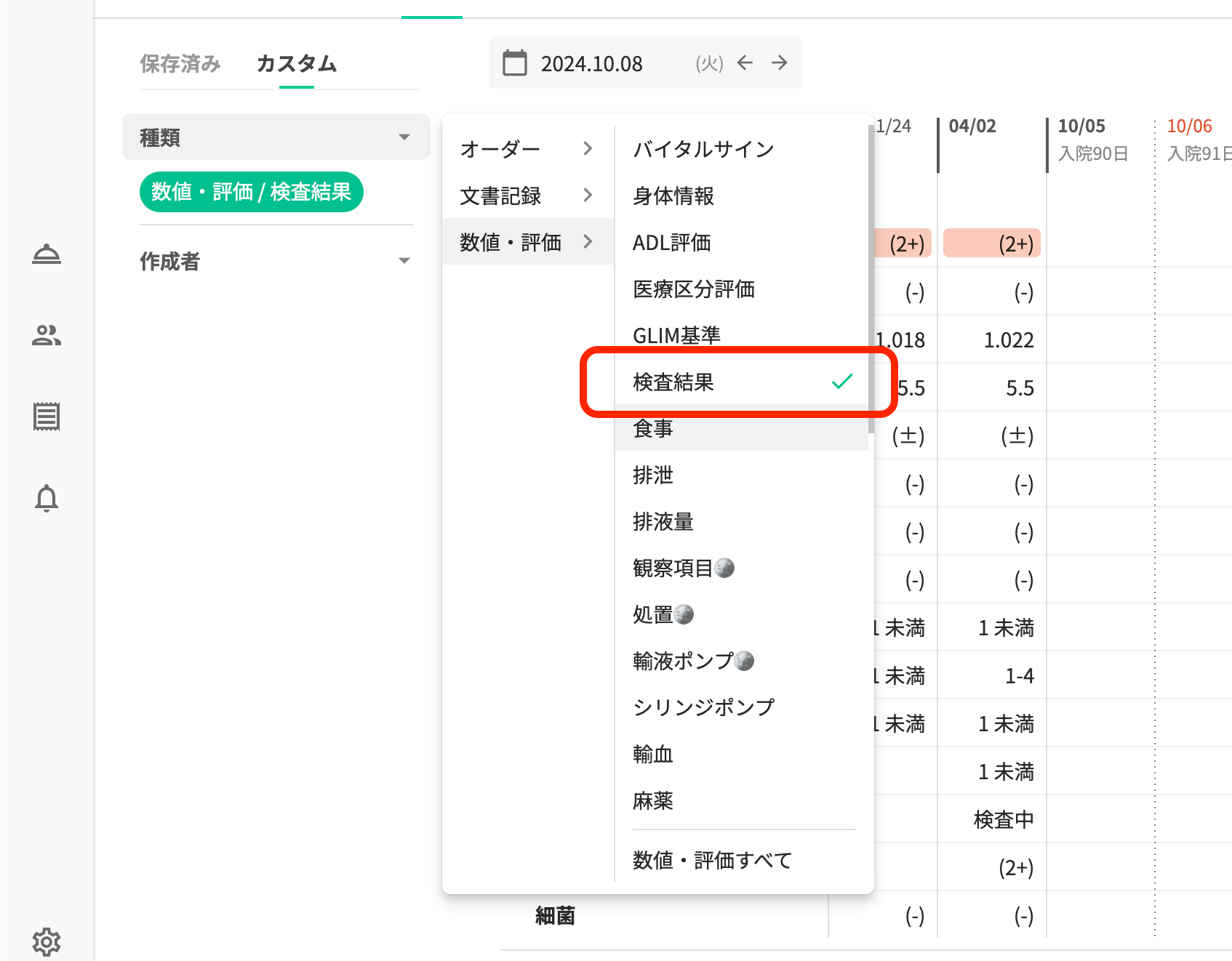Viewport: 1232px width, 961px height.
Task: Select the バイタルサイン filter option
Action: pos(740,149)
